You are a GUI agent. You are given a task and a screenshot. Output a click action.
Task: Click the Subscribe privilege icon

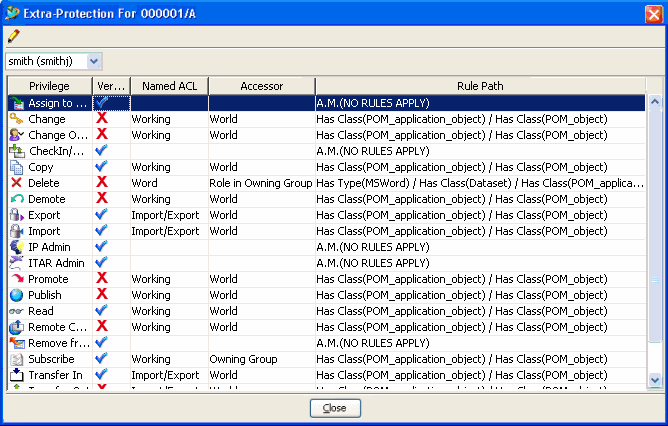pos(16,359)
